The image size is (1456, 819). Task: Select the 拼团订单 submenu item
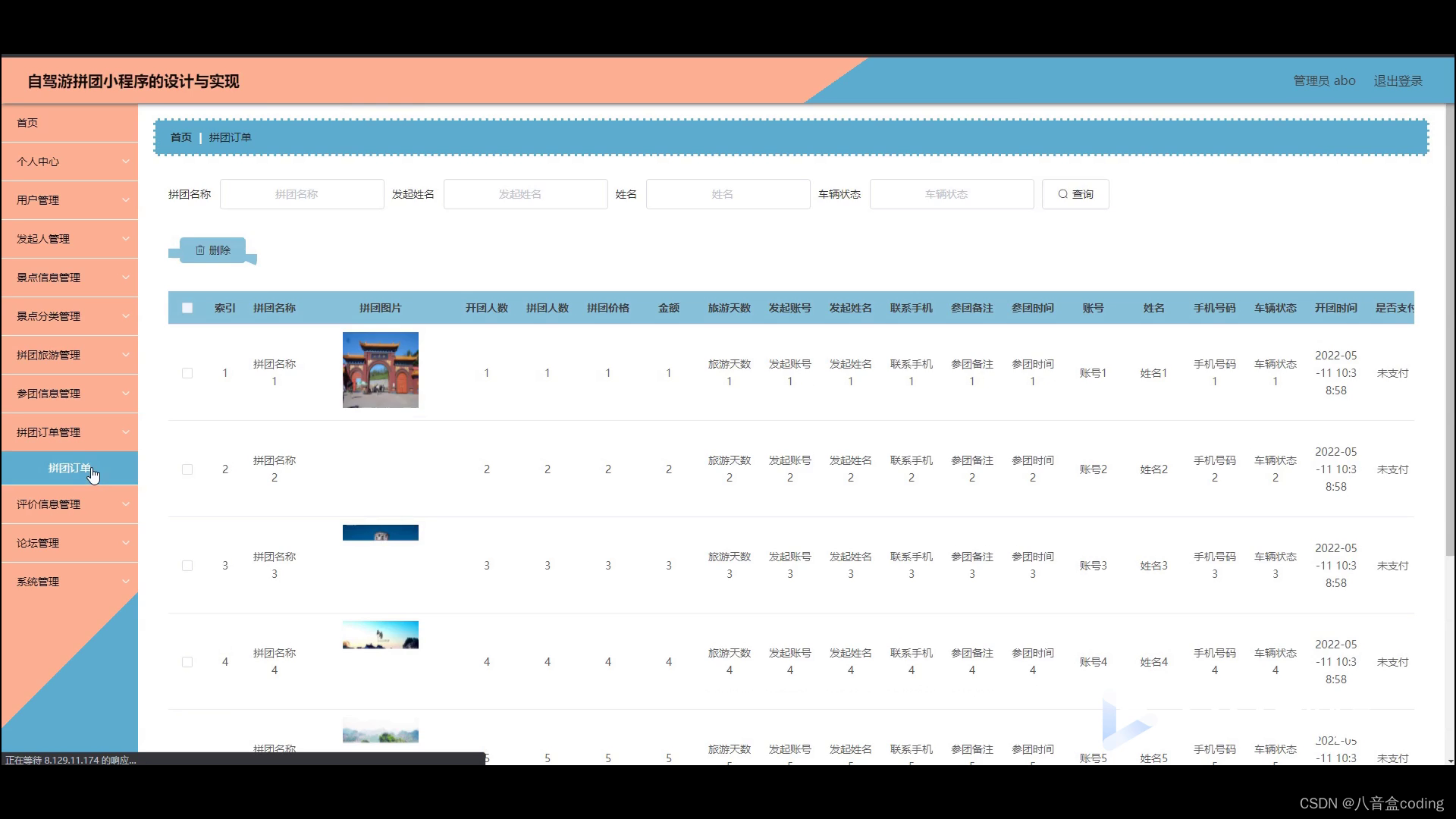coord(70,468)
